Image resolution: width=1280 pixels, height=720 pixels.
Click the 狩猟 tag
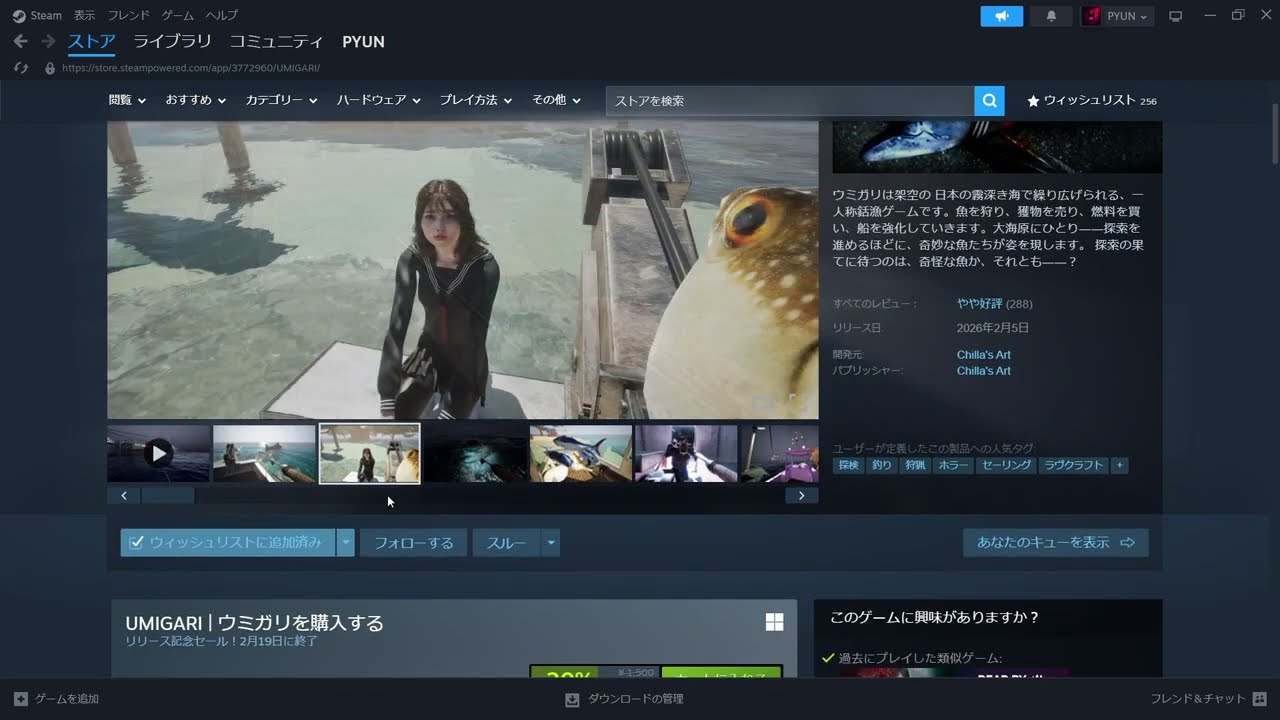pos(915,465)
